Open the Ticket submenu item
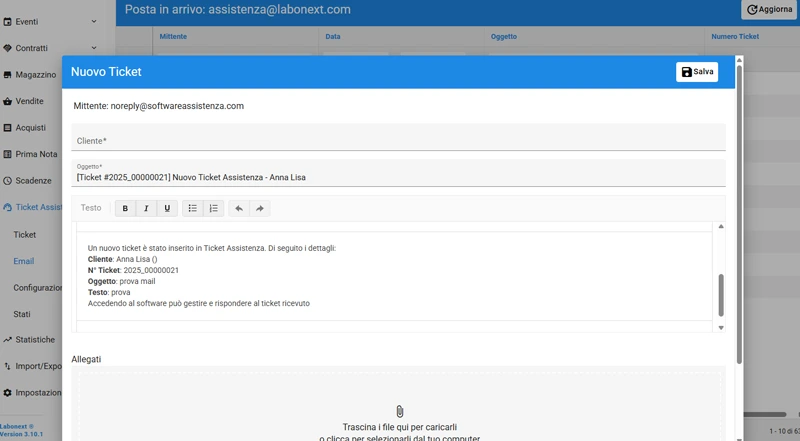Viewport: 800px width, 441px height. coord(24,235)
